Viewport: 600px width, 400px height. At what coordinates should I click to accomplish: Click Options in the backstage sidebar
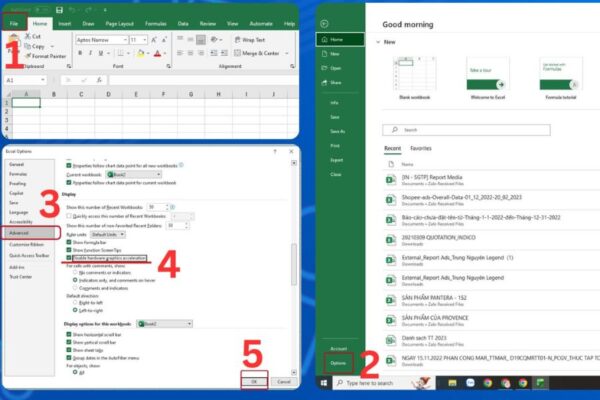(x=339, y=365)
